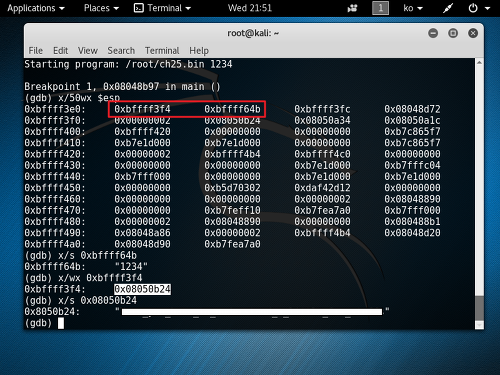
Task: Open the File menu
Action: pyautogui.click(x=35, y=51)
